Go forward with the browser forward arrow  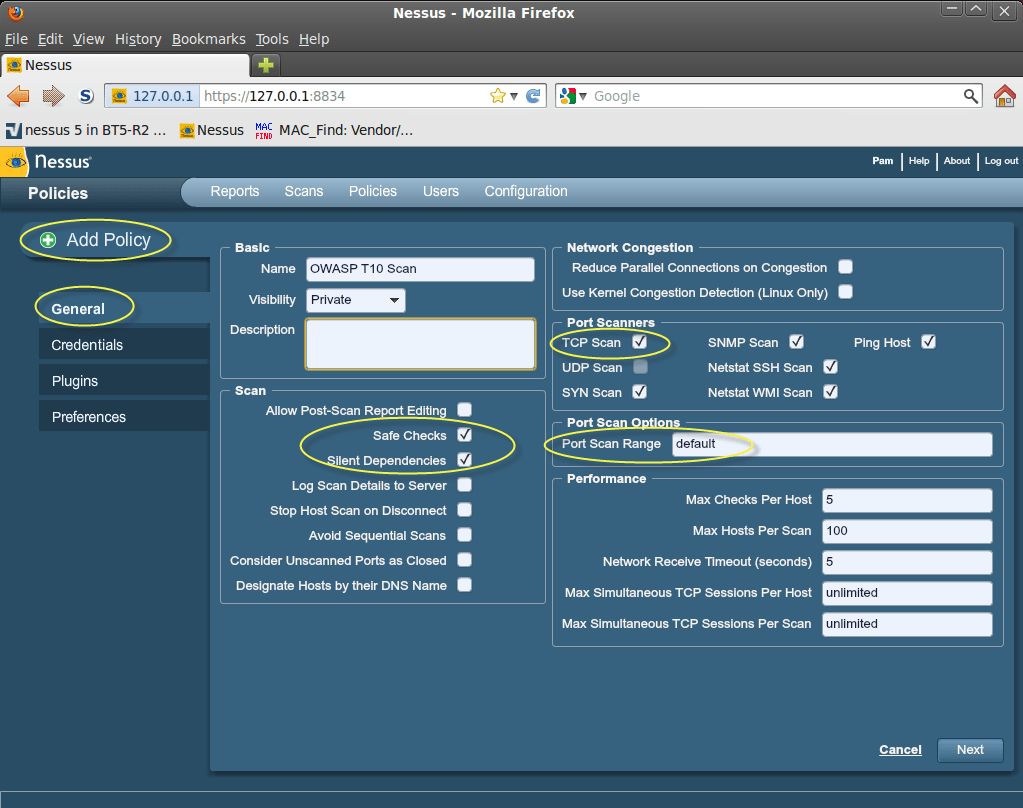[53, 96]
